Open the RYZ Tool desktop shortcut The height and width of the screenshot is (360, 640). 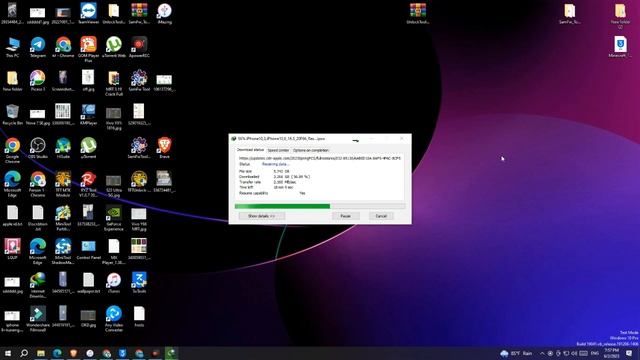click(88, 184)
